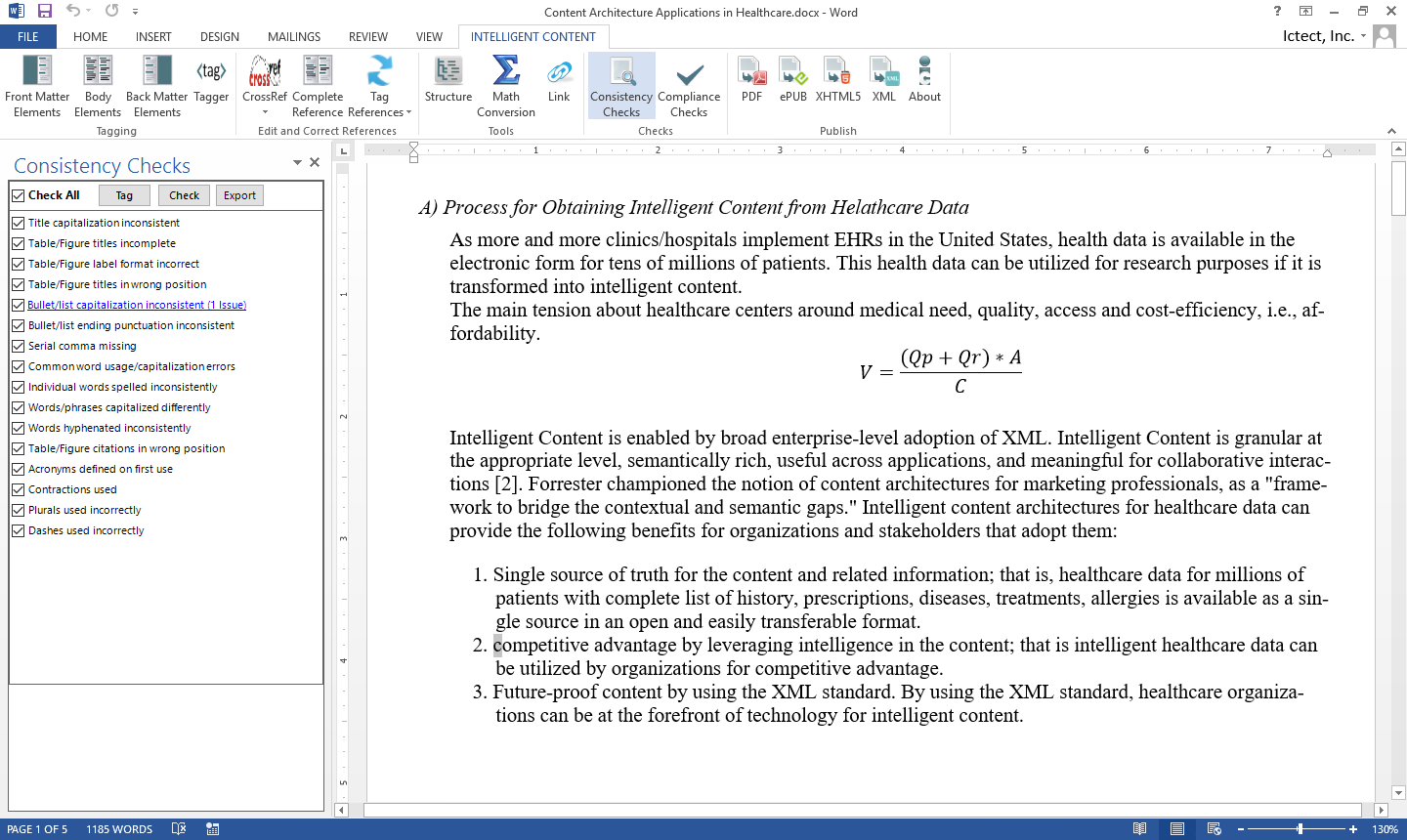The width and height of the screenshot is (1407, 840).
Task: Expand the CrossRef dropdown arrow
Action: coord(265,112)
